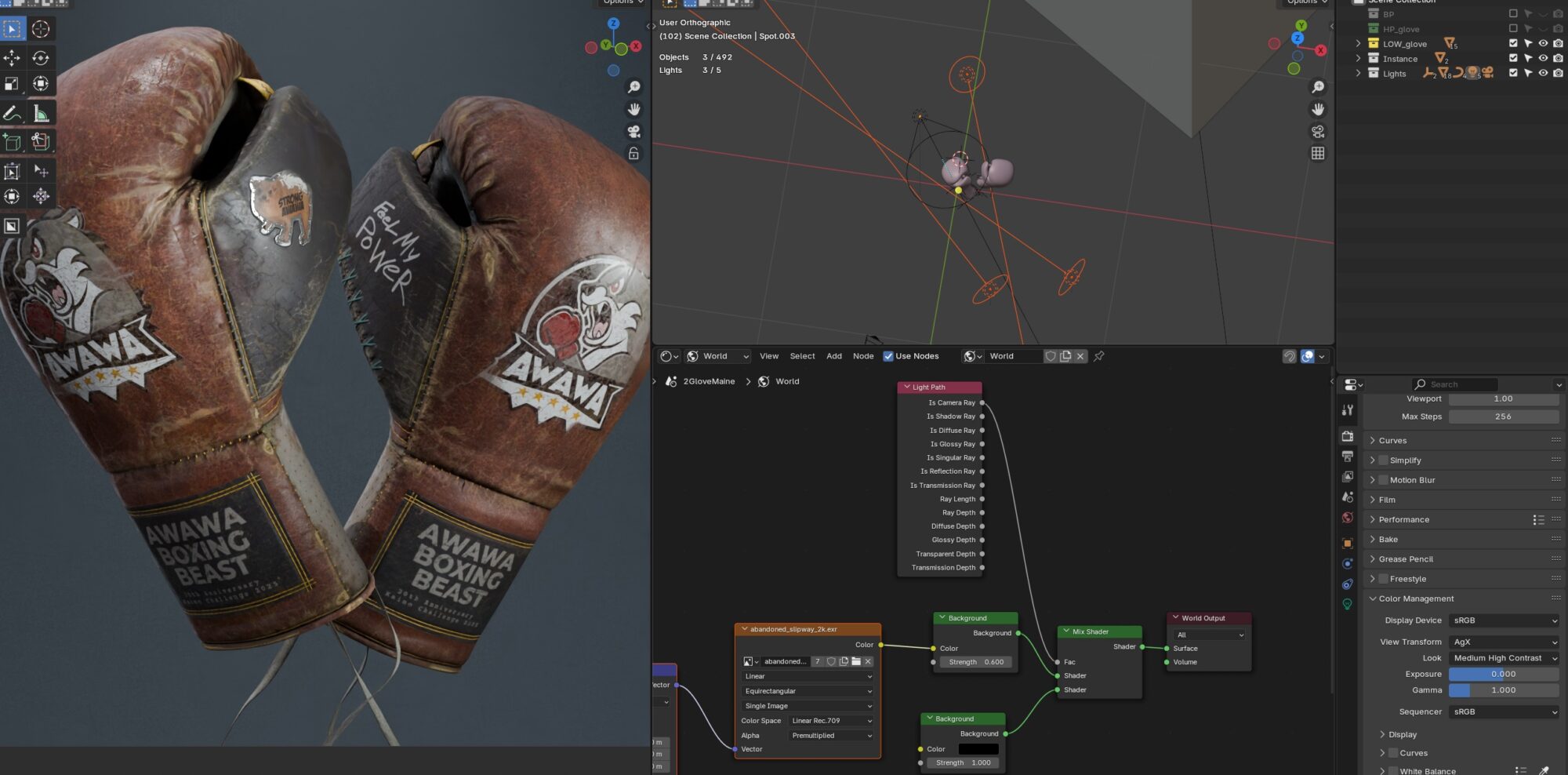Select the Cursor tool in left toolbar
Viewport: 1568px width, 775px height.
point(41,30)
